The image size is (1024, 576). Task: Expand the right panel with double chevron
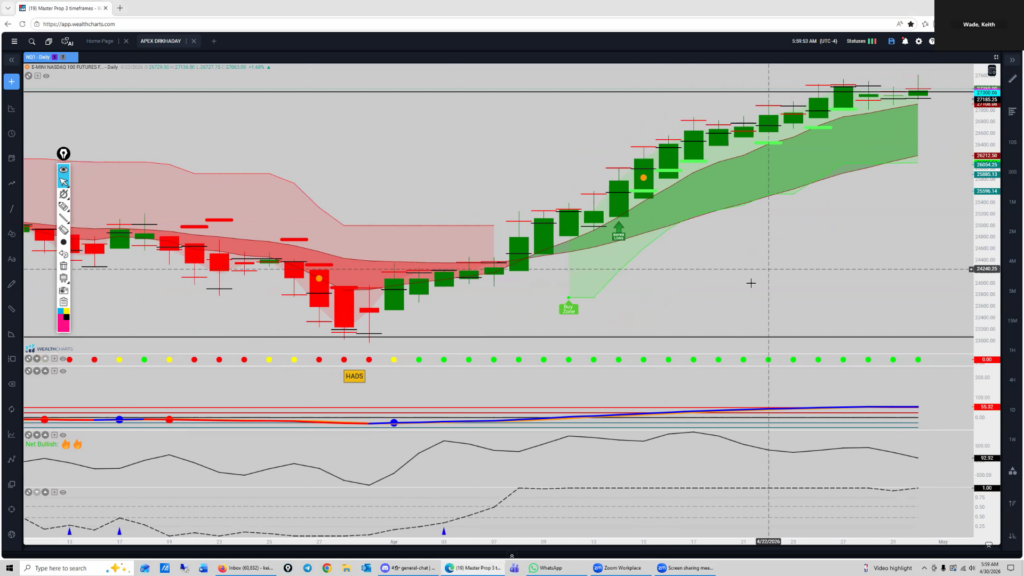pyautogui.click(x=1012, y=60)
